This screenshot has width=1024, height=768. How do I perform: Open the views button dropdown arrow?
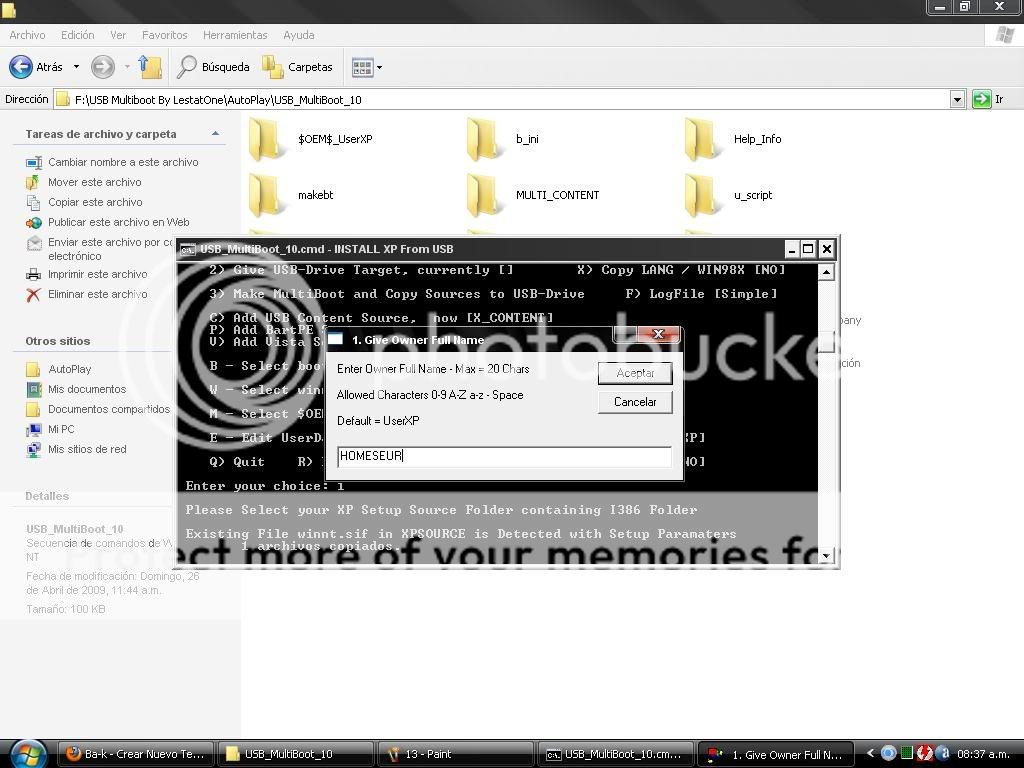(x=379, y=67)
